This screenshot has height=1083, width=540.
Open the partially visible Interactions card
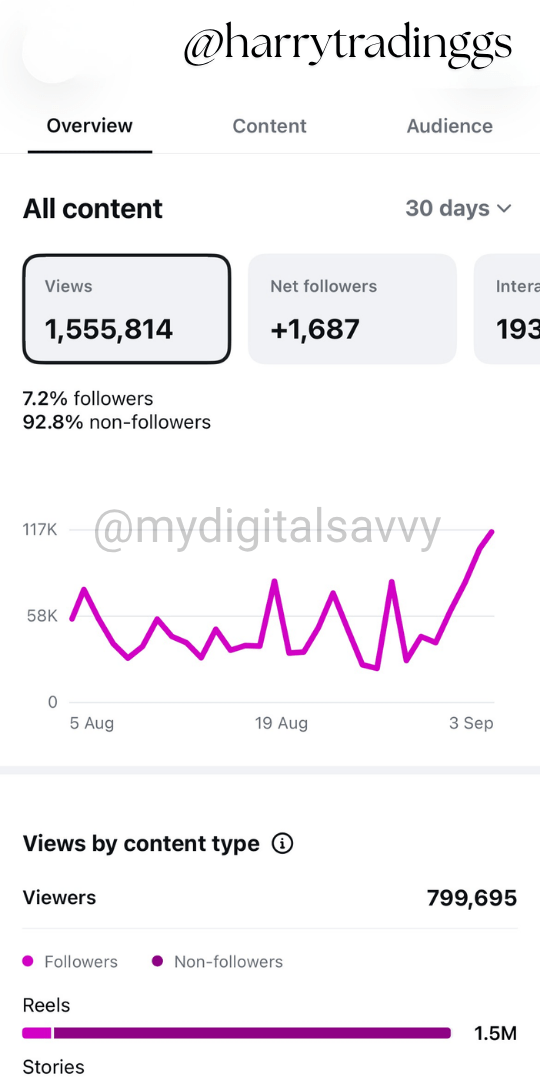click(508, 309)
